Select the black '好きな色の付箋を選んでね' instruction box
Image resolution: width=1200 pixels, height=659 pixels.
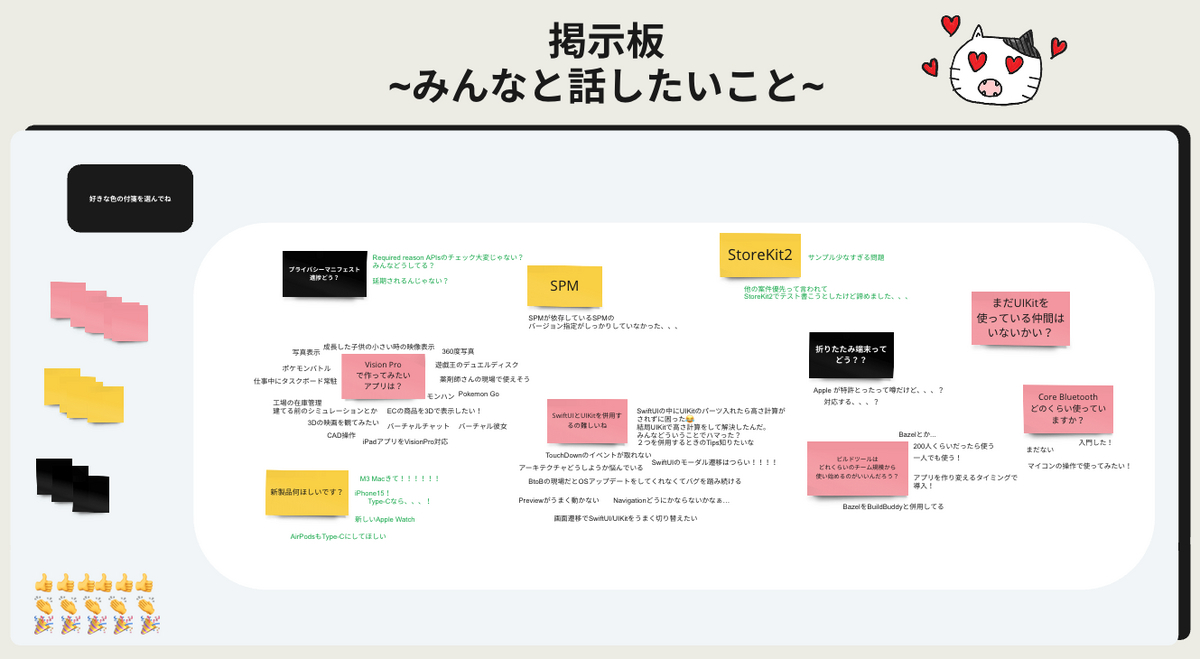[130, 200]
